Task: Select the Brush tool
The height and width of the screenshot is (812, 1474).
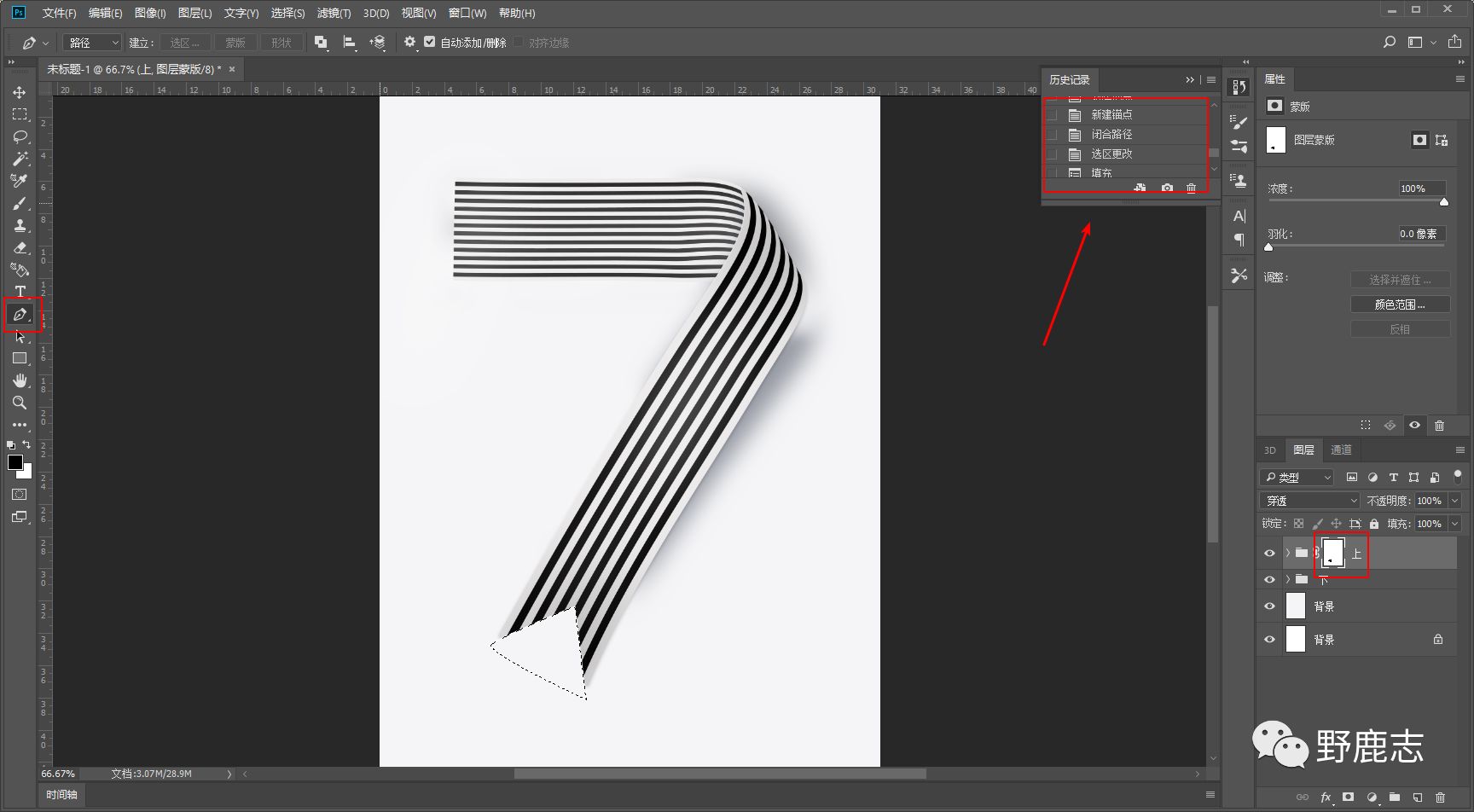Action: [x=20, y=203]
